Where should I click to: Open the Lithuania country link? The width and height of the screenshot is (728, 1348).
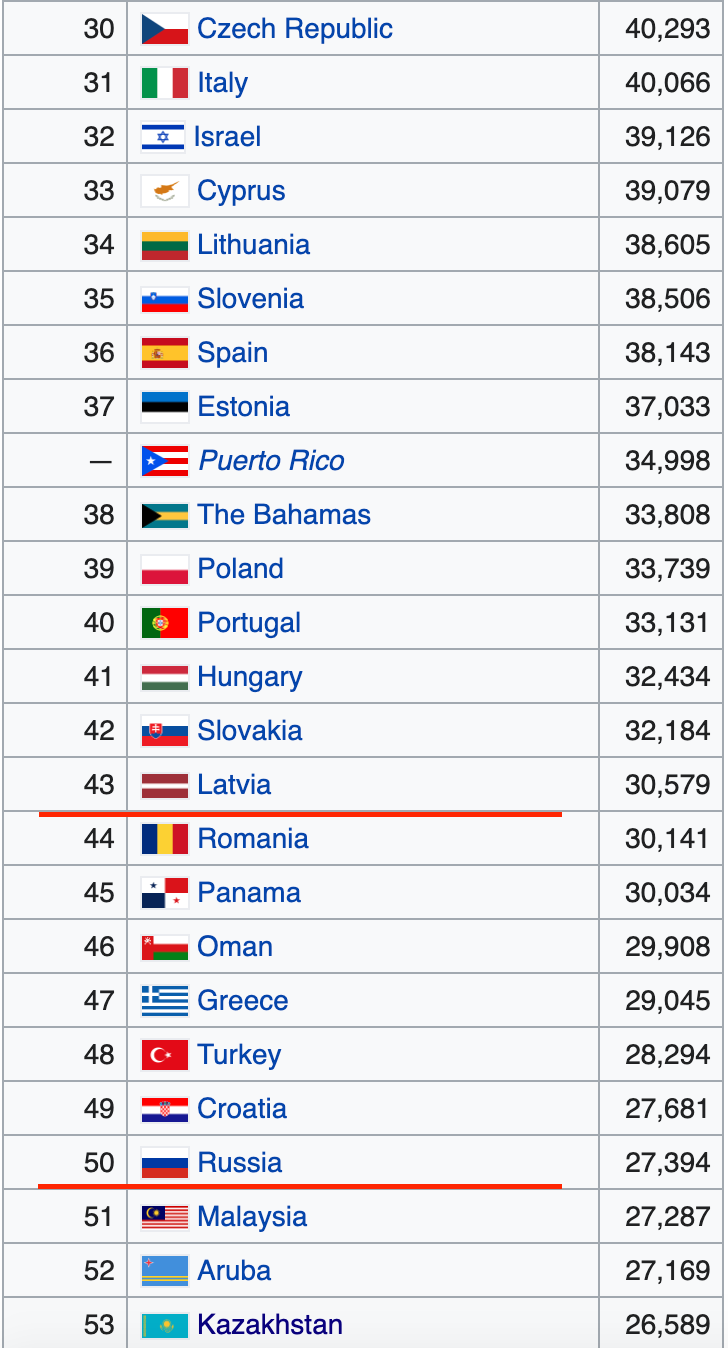click(x=253, y=245)
